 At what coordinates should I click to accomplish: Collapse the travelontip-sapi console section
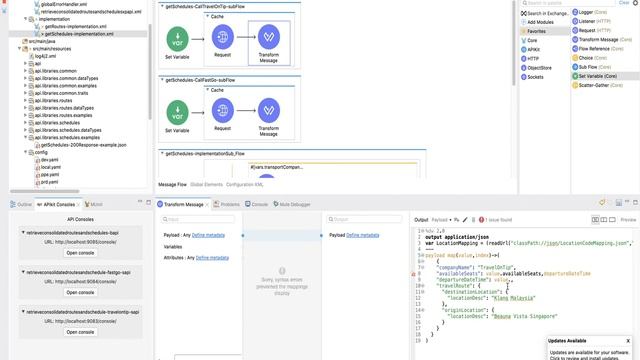[23, 311]
